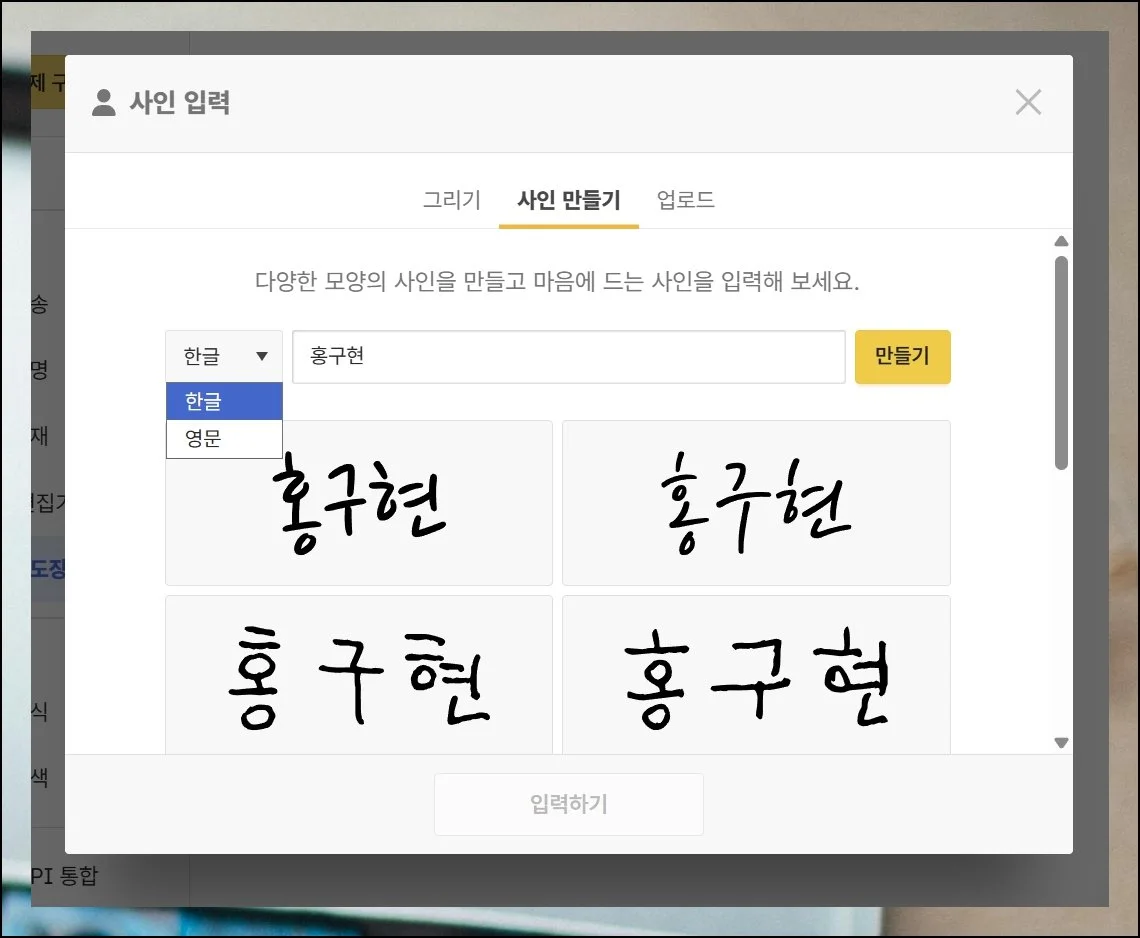Choose 영문 from the language list
This screenshot has height=938, width=1140.
224,438
